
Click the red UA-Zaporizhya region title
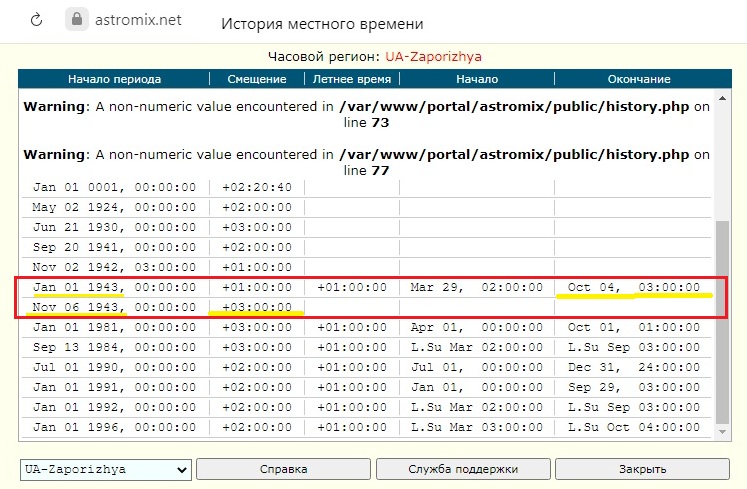[440, 57]
